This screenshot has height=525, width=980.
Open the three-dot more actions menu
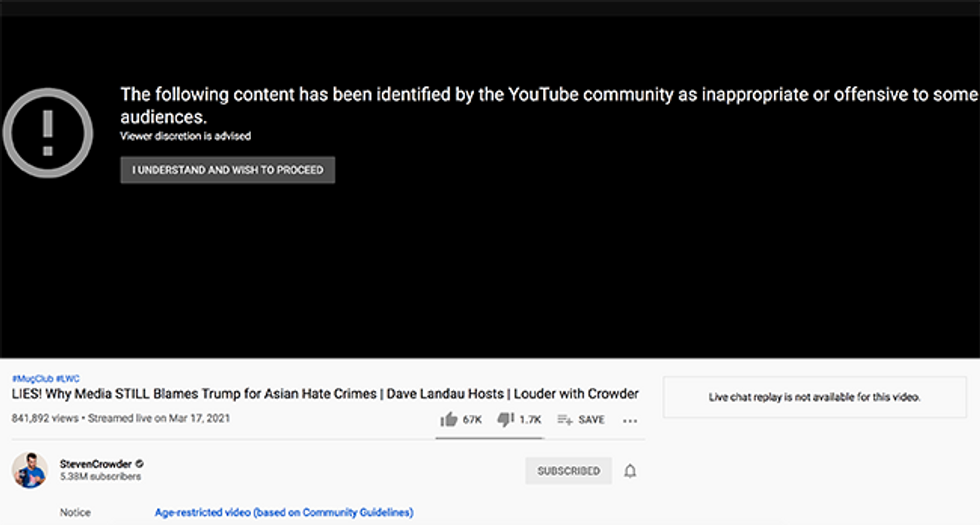click(630, 421)
